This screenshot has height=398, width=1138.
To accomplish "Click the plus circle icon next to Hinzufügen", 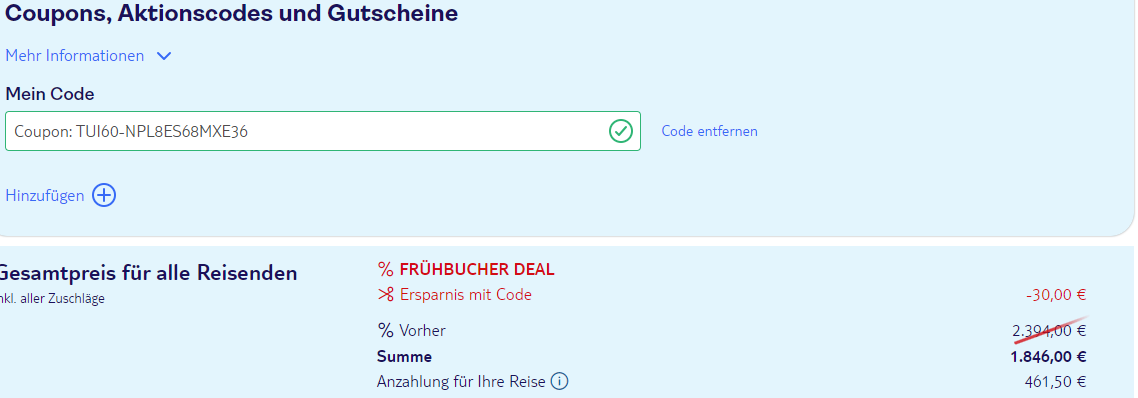I will [104, 195].
